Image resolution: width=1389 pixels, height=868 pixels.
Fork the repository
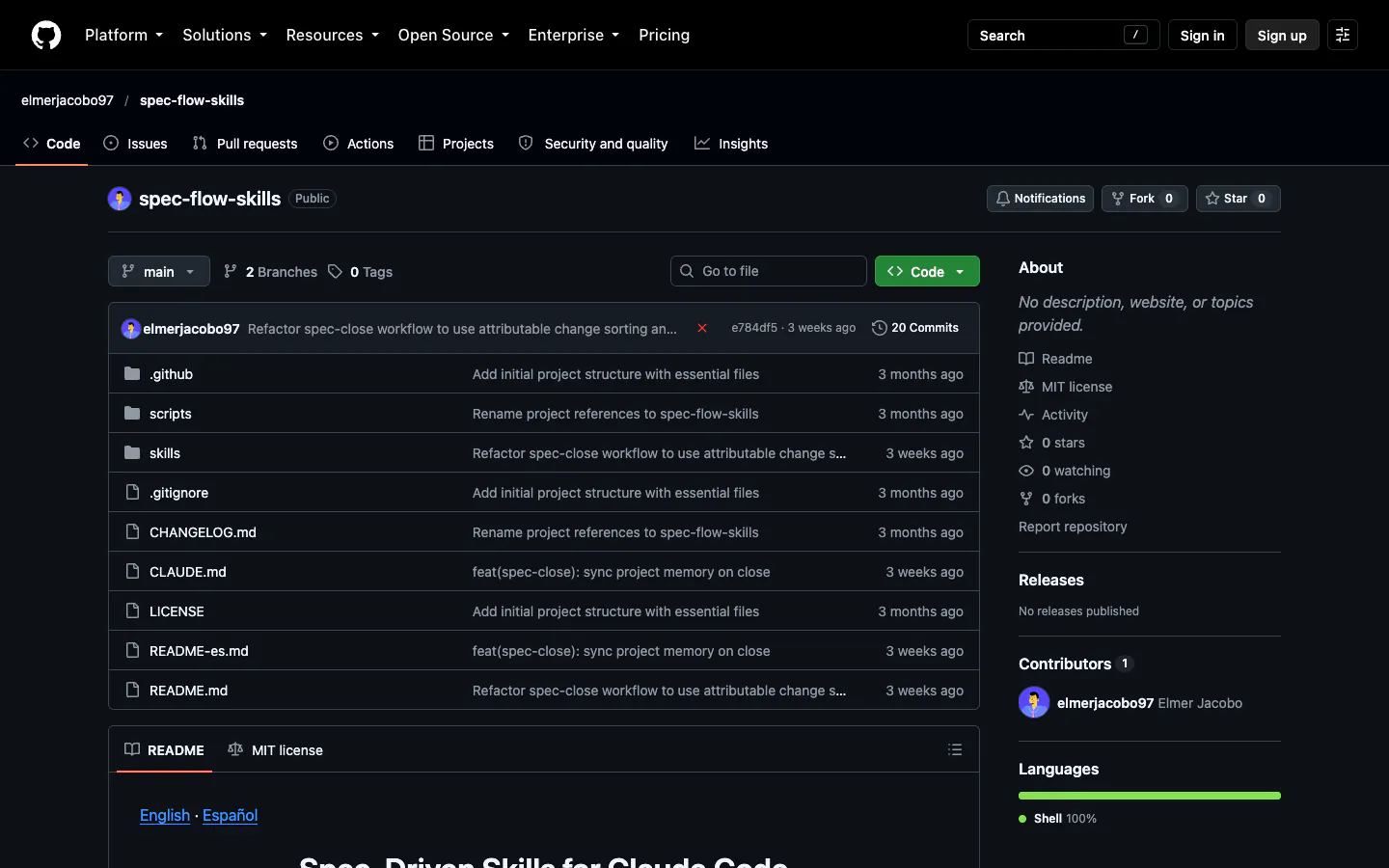[x=1145, y=199]
